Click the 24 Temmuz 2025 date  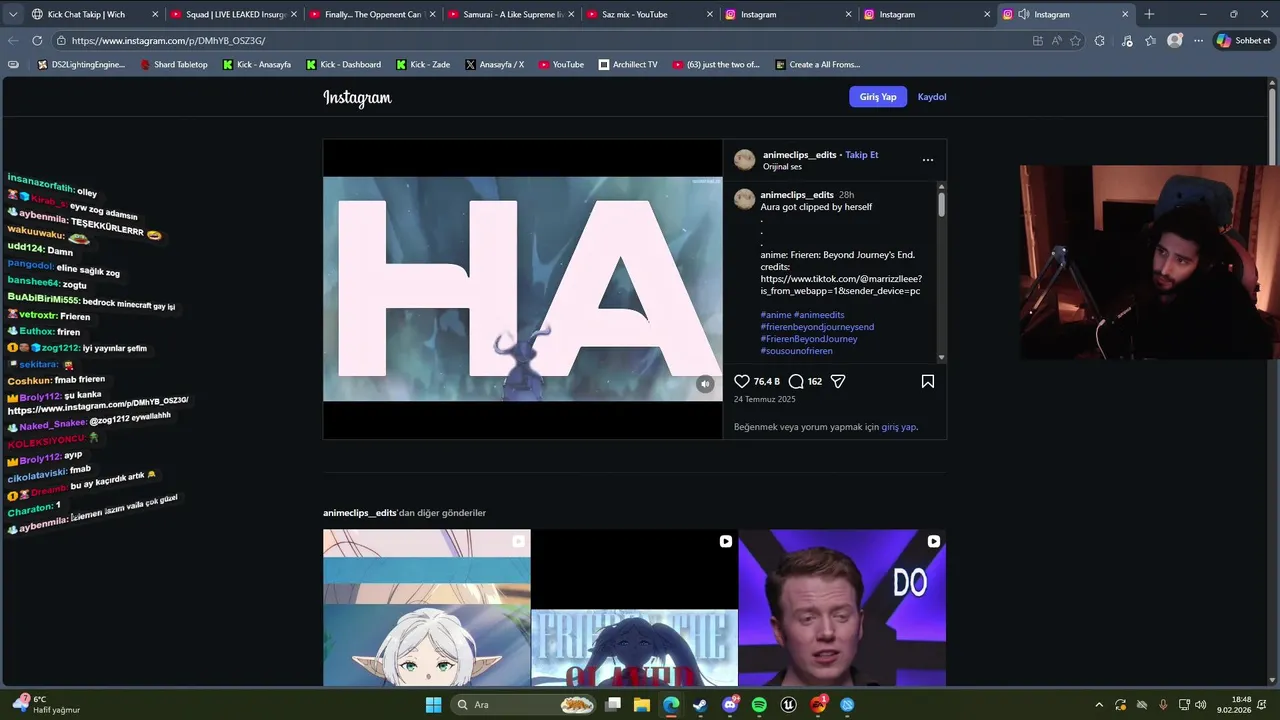coord(765,399)
